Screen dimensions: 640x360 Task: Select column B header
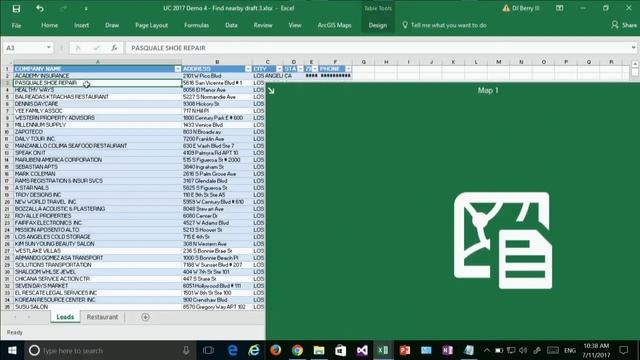point(217,62)
